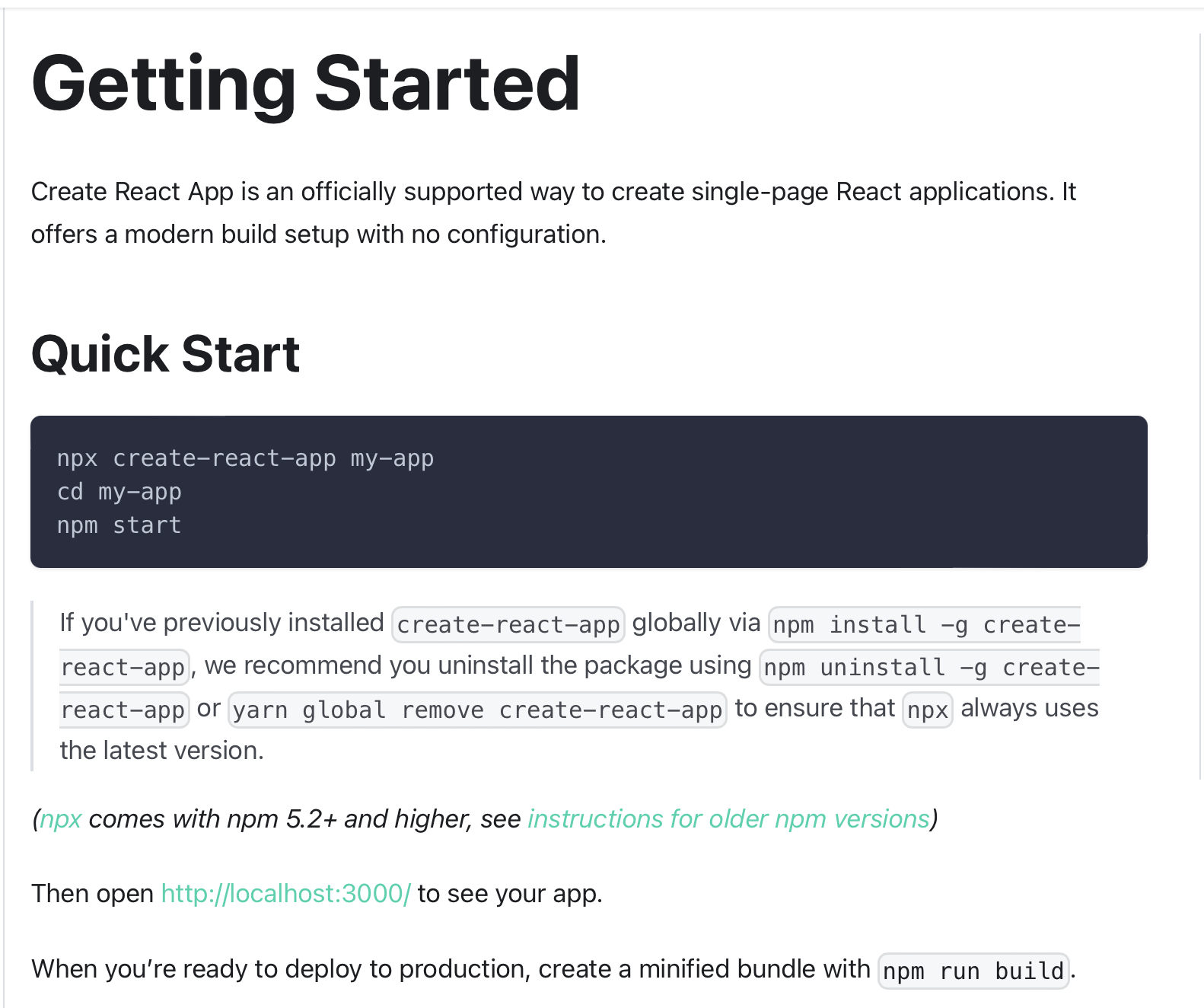Image resolution: width=1204 pixels, height=1008 pixels.
Task: Click the inline create-react-app code snippet
Action: pyautogui.click(x=508, y=624)
